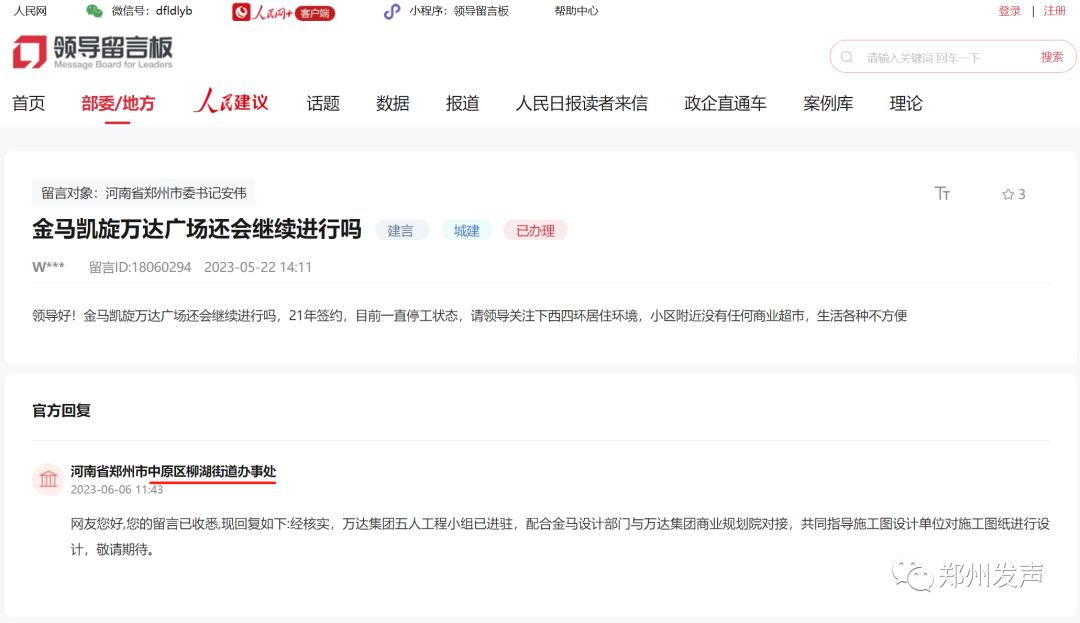Open the 帮助中心 help center link
The image size is (1080, 623).
(577, 11)
